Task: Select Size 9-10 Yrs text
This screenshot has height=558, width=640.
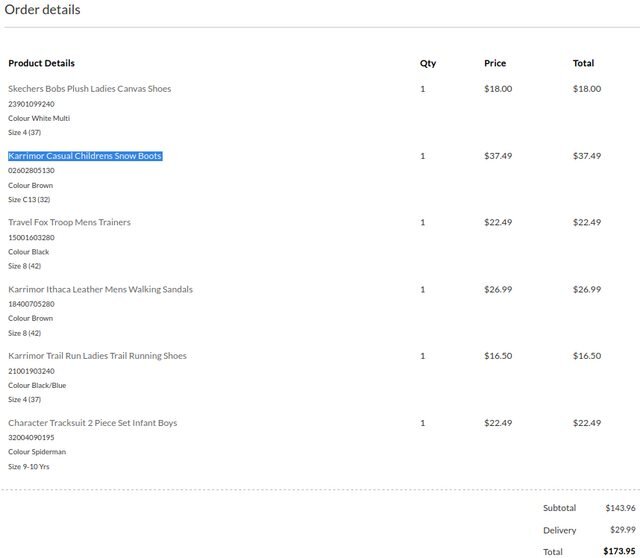Action: 29,466
